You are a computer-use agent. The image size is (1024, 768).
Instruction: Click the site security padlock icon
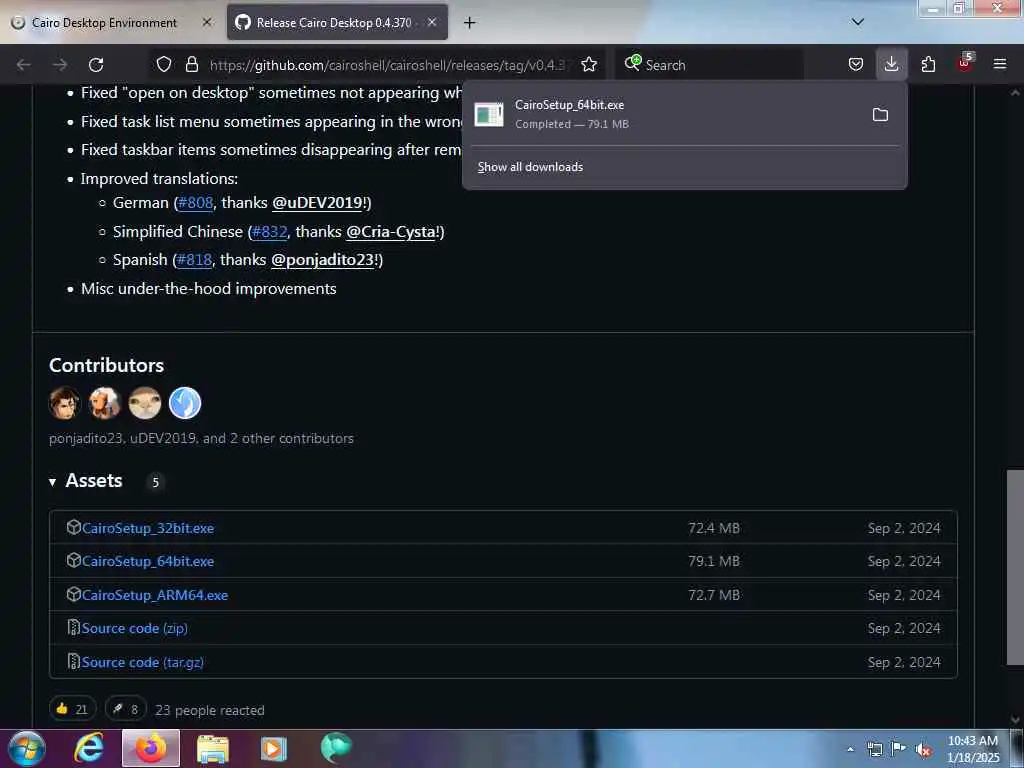(191, 65)
